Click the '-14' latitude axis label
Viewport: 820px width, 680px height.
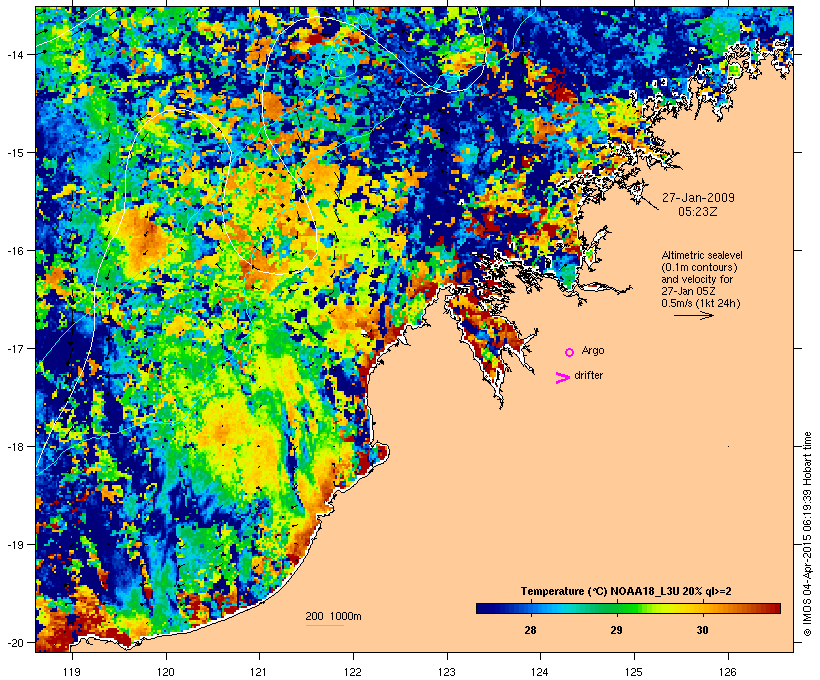(x=14, y=54)
